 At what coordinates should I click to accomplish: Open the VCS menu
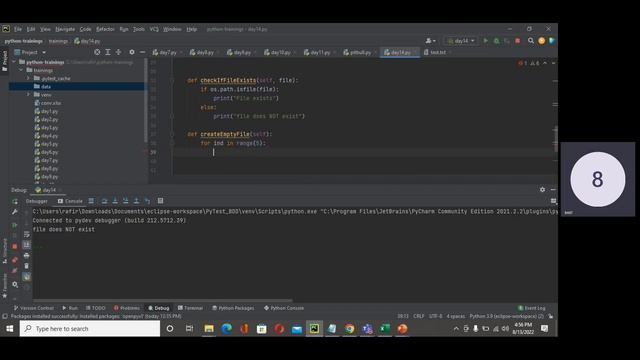154,29
